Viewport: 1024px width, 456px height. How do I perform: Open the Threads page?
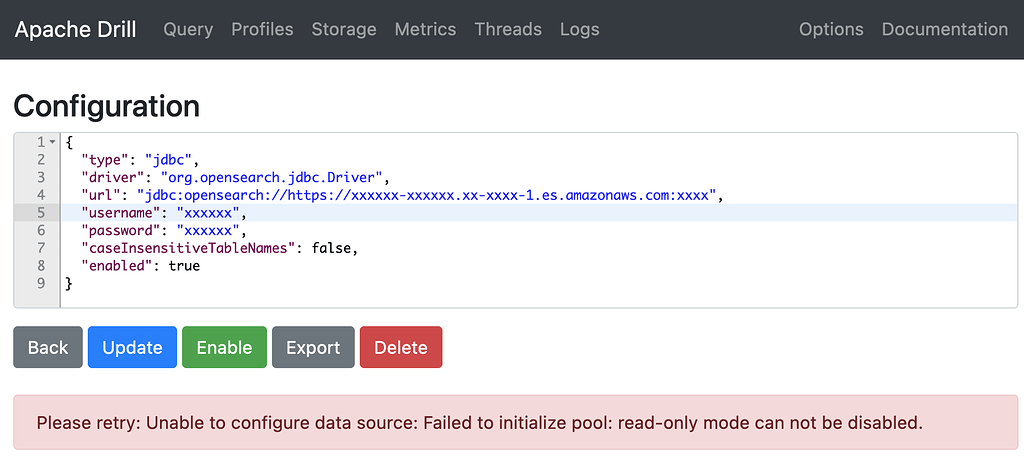point(508,29)
